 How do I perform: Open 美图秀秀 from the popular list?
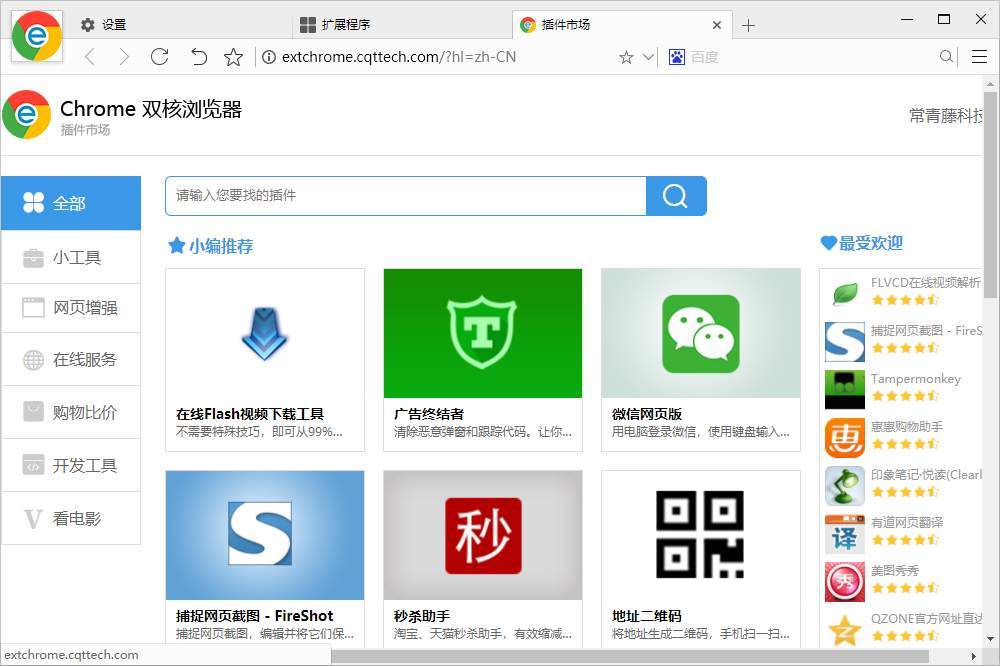pyautogui.click(x=895, y=570)
